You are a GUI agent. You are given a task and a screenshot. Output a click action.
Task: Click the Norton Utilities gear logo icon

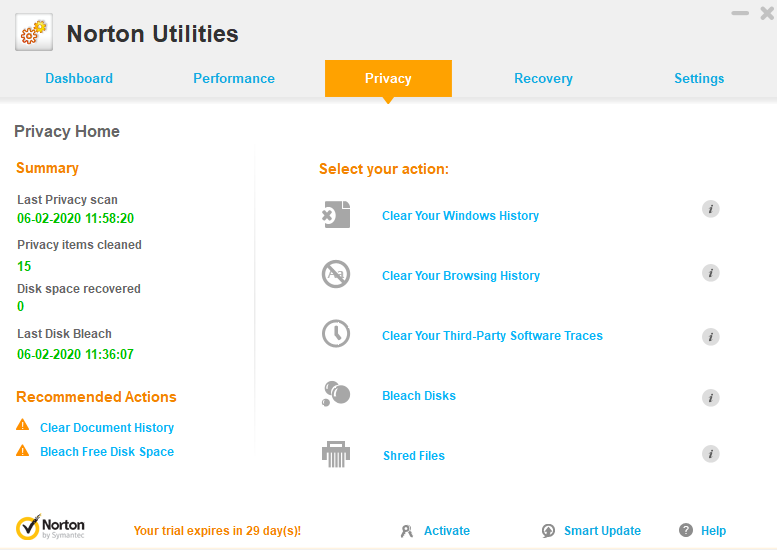tap(34, 33)
